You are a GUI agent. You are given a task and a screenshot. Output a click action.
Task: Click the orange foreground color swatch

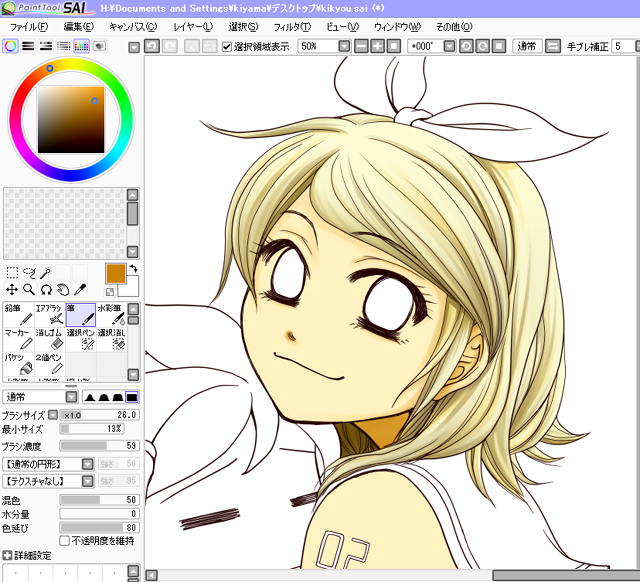coord(116,273)
